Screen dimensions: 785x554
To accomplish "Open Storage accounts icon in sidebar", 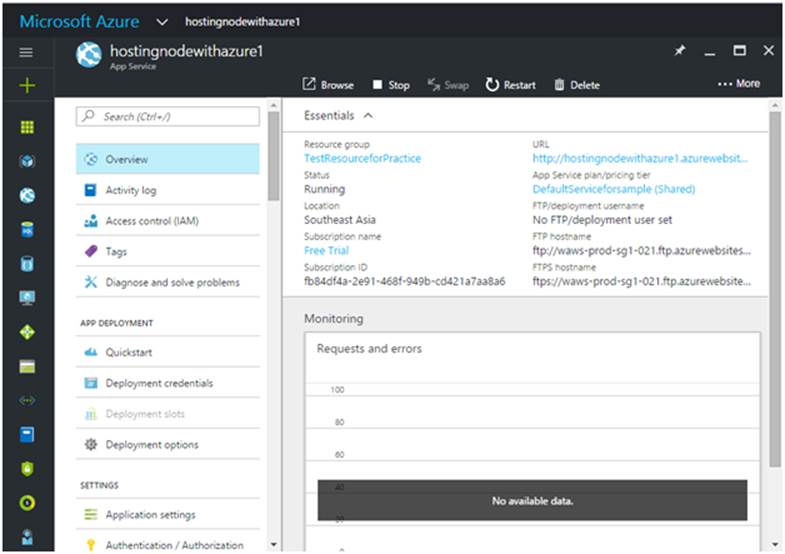I will tap(27, 366).
